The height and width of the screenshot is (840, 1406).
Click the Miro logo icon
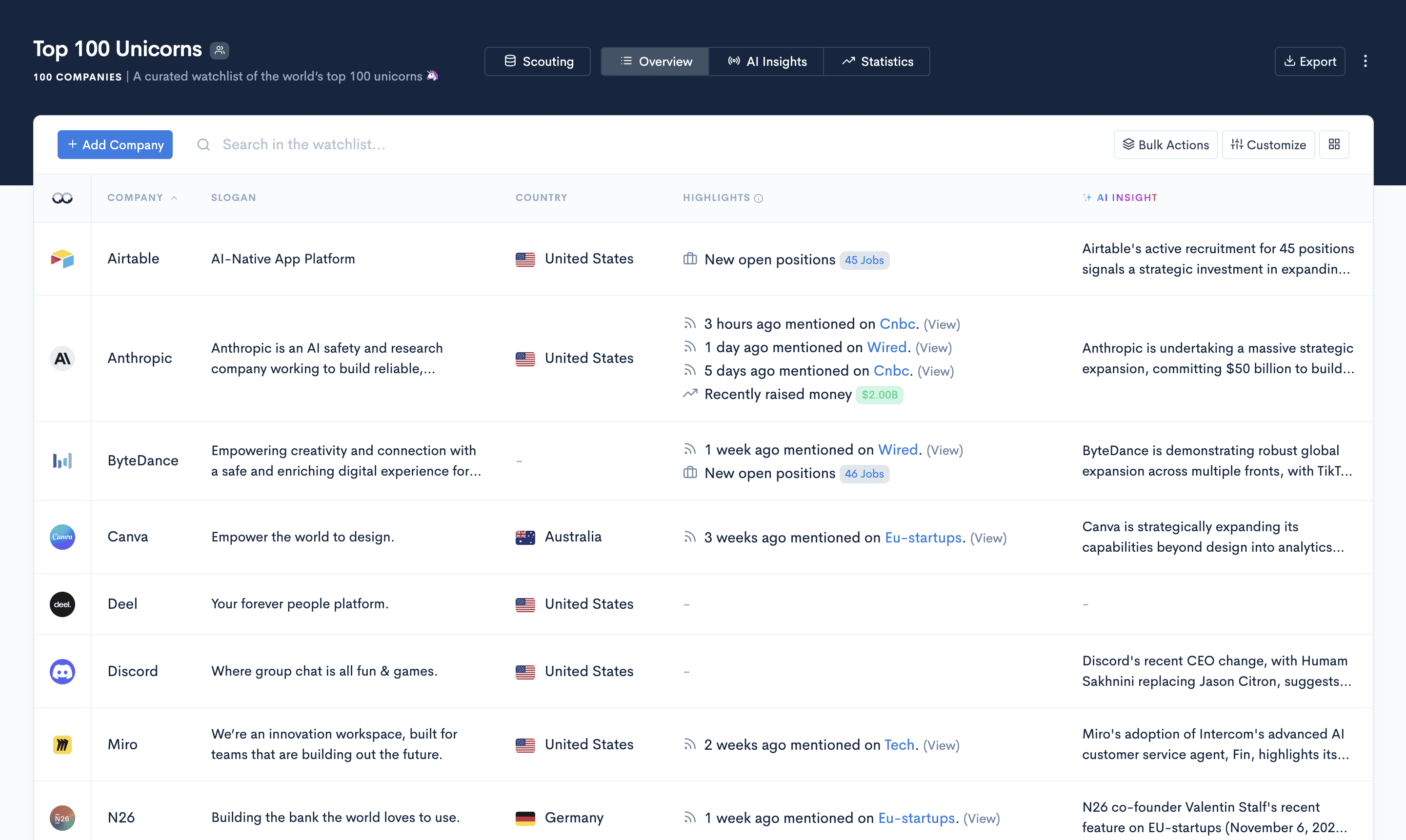click(62, 744)
